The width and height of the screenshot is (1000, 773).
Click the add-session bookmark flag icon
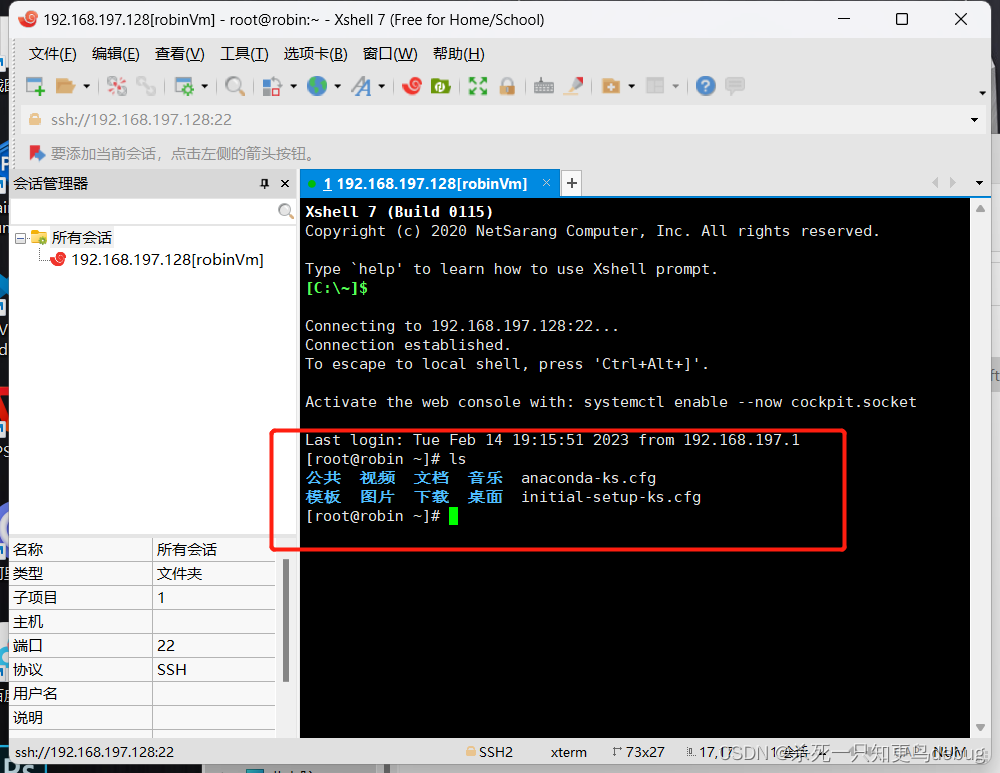[36, 153]
